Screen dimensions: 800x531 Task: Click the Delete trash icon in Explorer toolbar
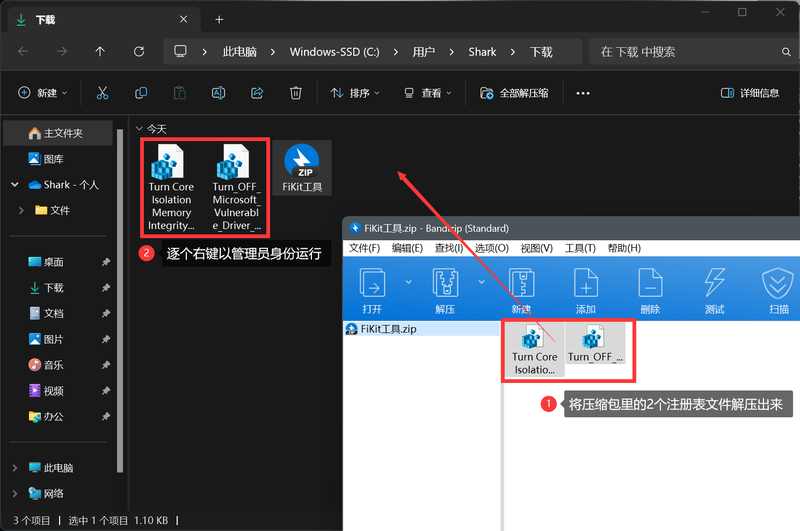coord(296,93)
